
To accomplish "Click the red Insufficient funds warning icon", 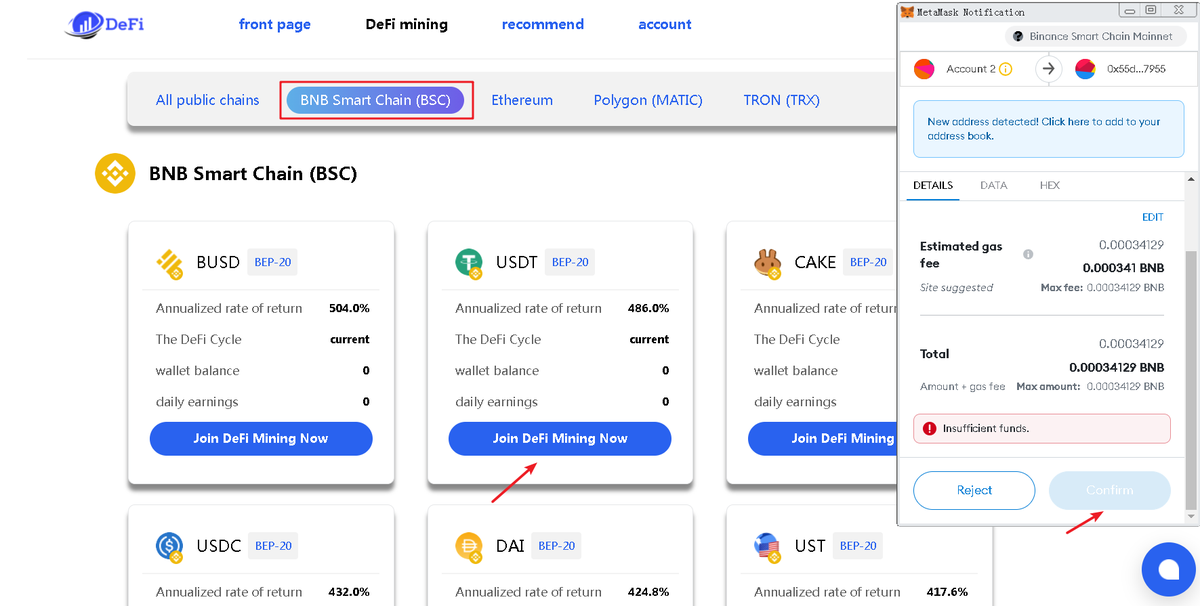I will click(x=928, y=428).
